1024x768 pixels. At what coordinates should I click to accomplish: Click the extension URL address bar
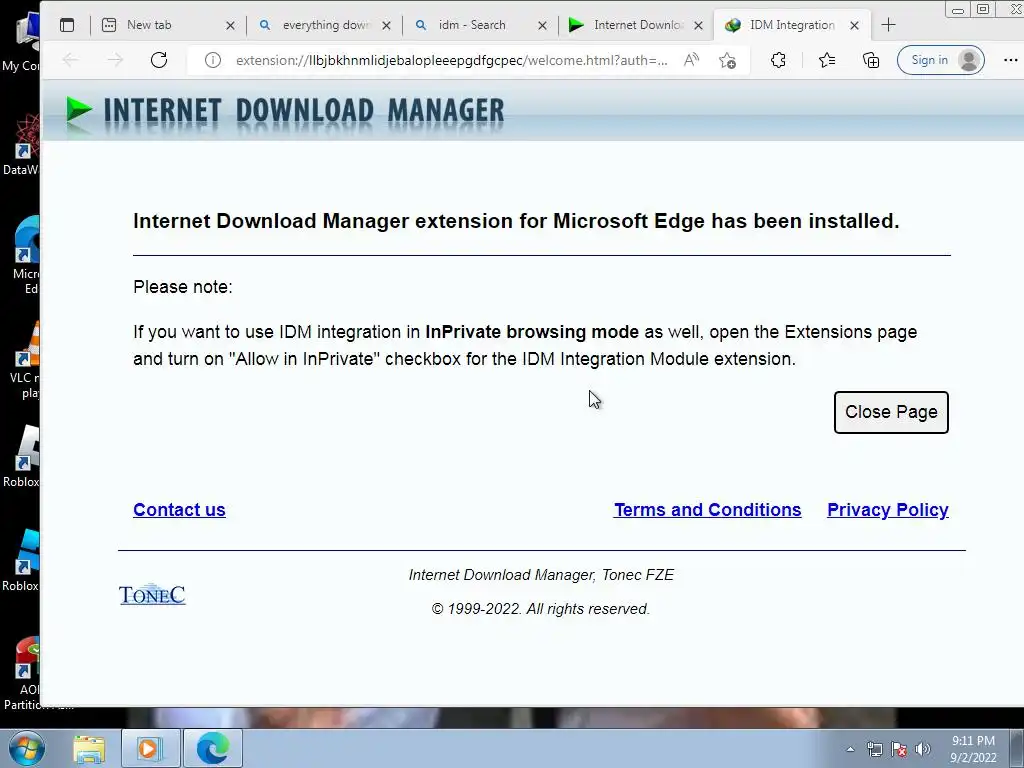(x=451, y=60)
